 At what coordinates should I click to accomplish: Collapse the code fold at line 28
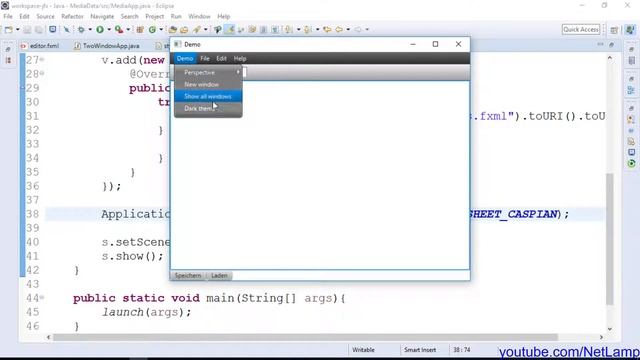tap(42, 74)
